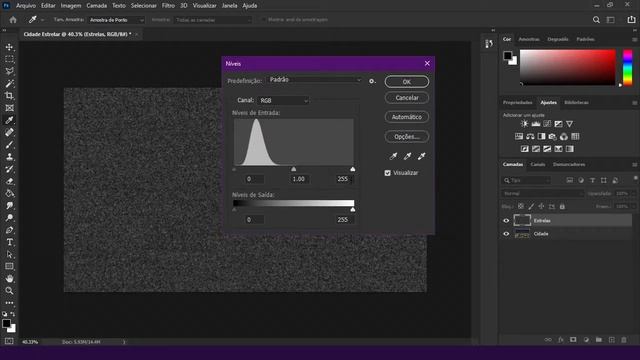Image resolution: width=640 pixels, height=360 pixels.
Task: Select the Clone Stamp tool
Action: point(9,157)
